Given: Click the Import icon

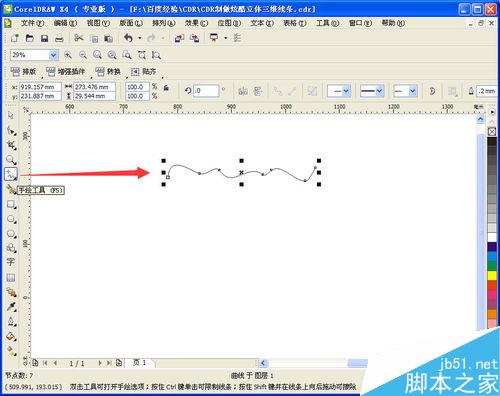Looking at the screenshot, I should [x=179, y=38].
